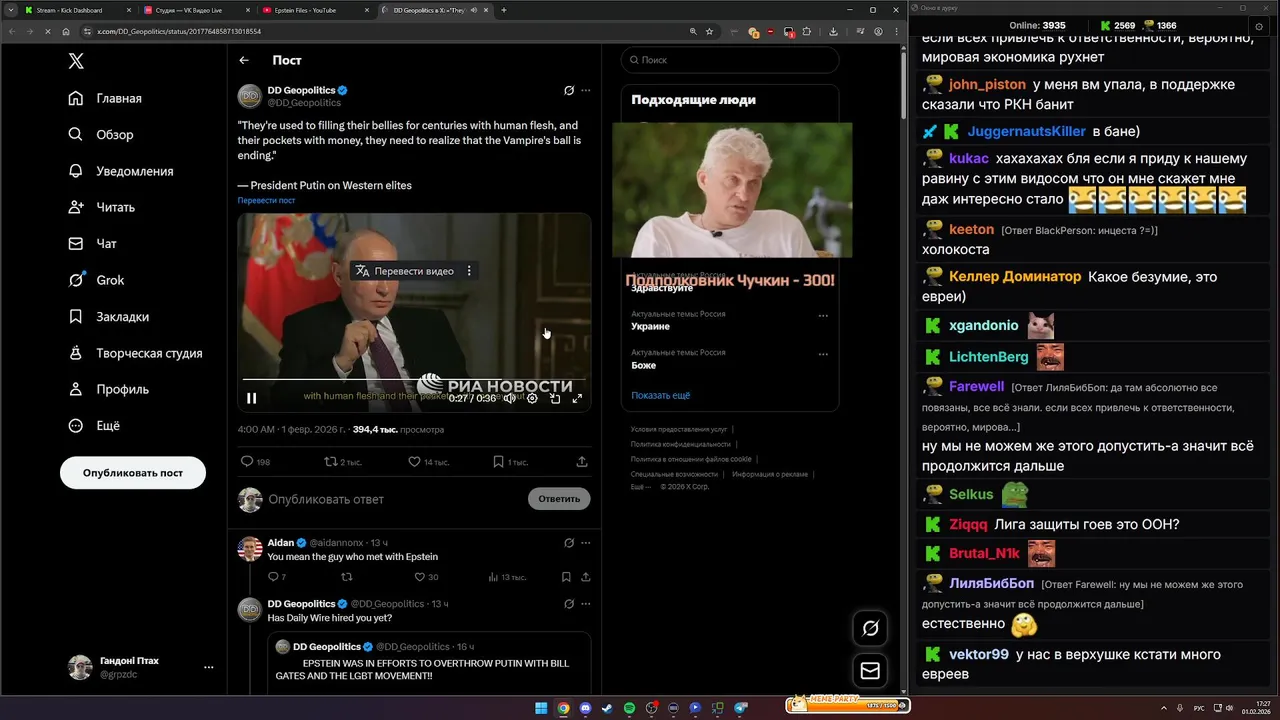Open Grok in X sidebar

[x=96, y=280]
